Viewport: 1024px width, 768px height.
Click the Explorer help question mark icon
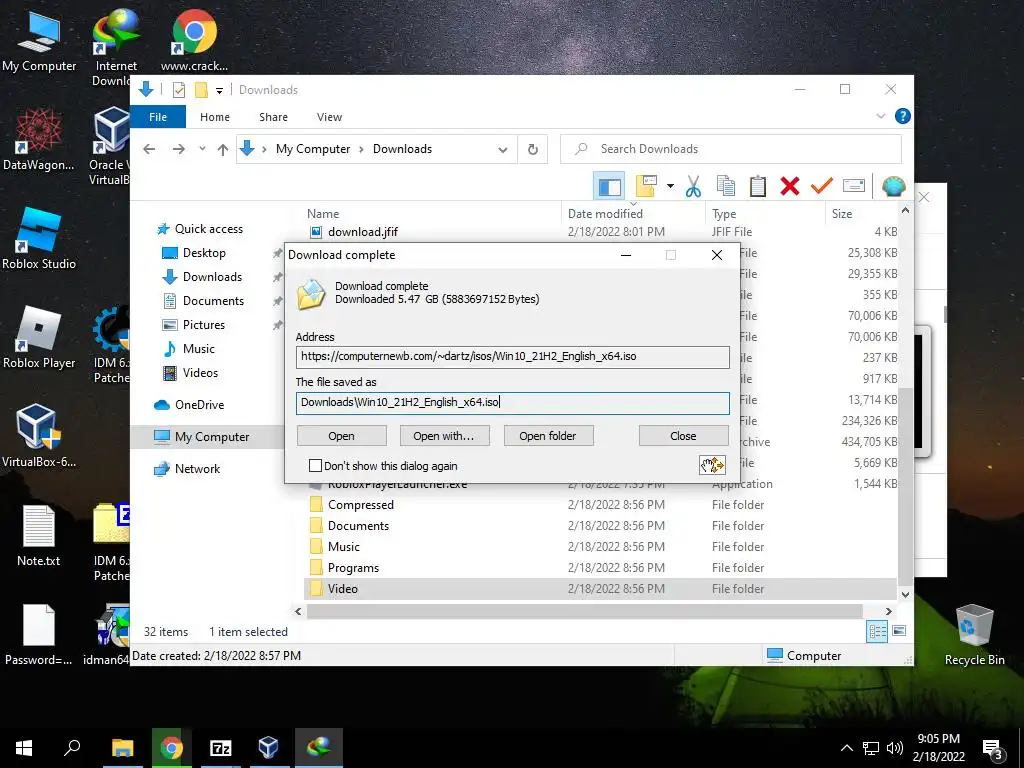(x=903, y=116)
